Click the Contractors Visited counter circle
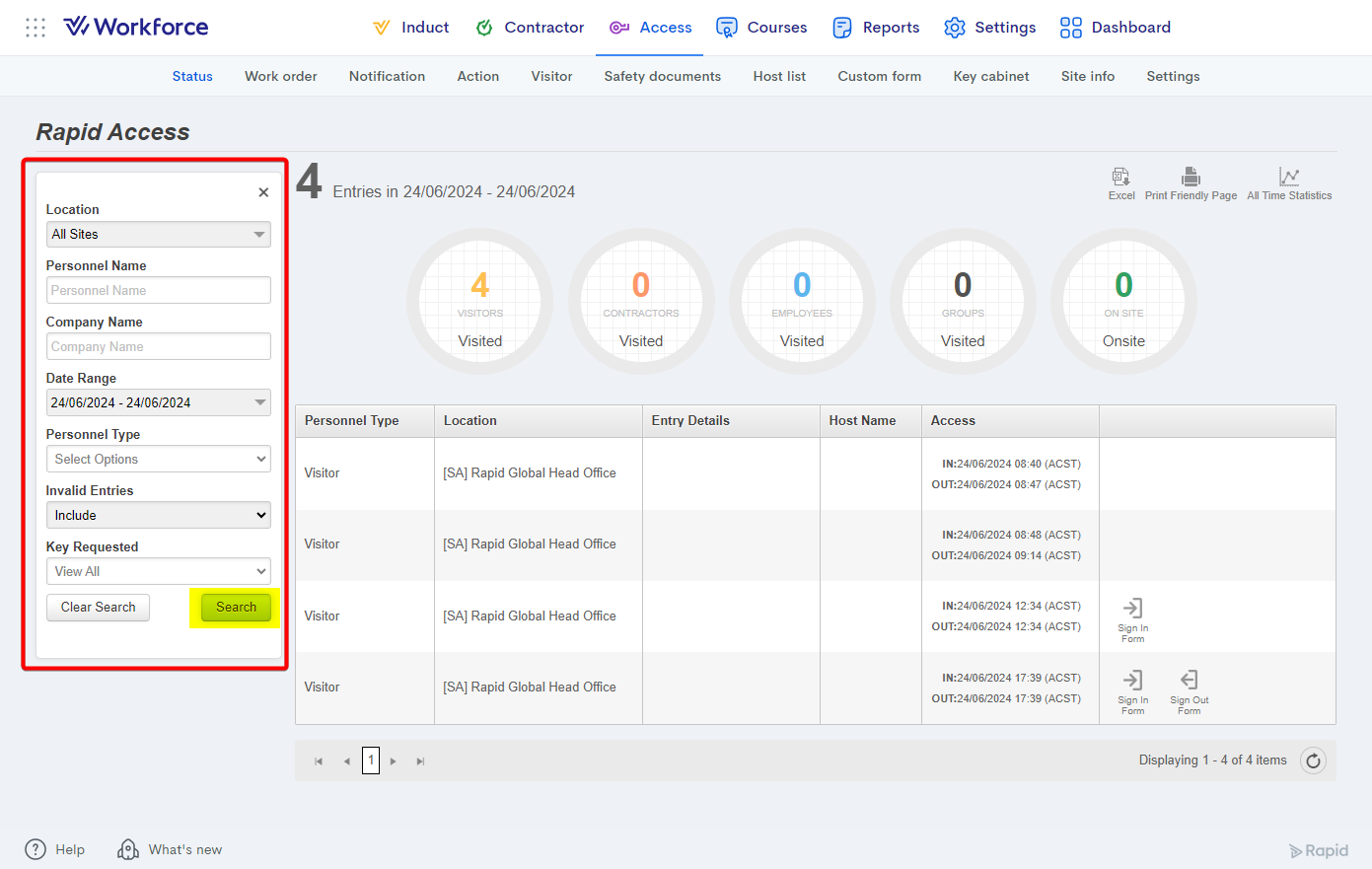This screenshot has height=869, width=1372. [641, 301]
